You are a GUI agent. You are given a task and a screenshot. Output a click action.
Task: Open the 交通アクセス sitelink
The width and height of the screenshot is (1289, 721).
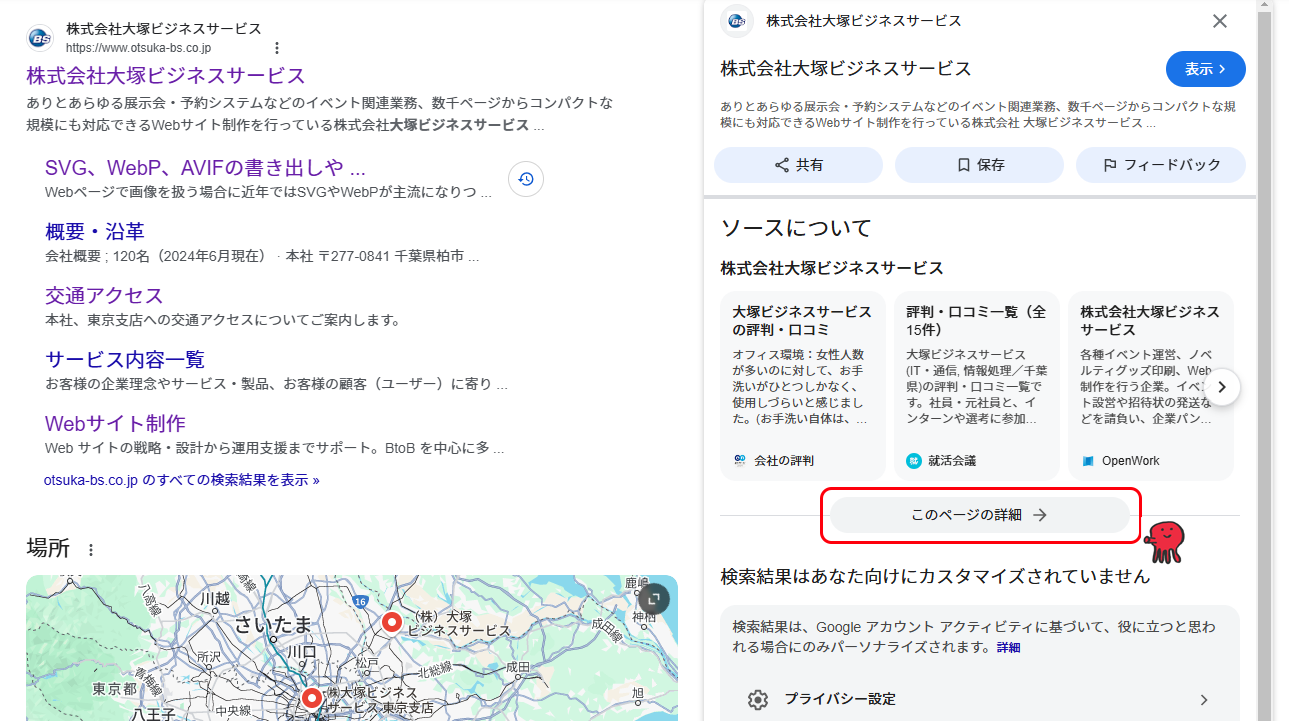[104, 295]
